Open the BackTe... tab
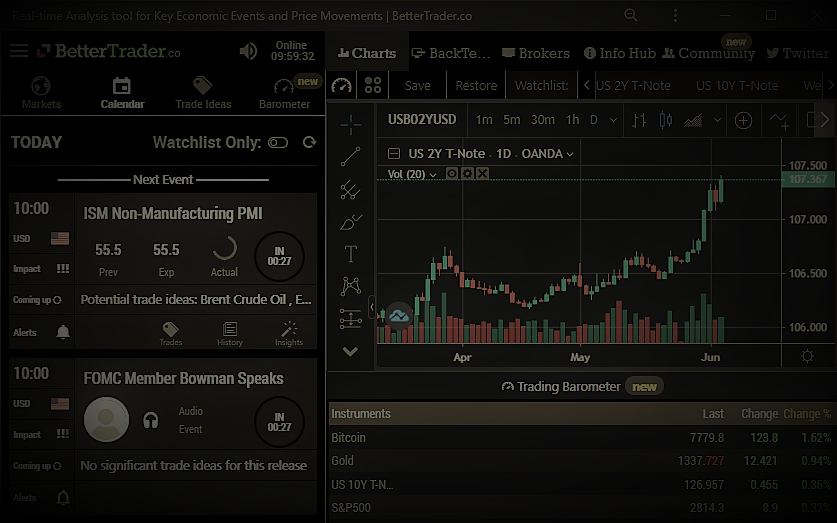Viewport: 837px width, 523px height. click(x=451, y=53)
